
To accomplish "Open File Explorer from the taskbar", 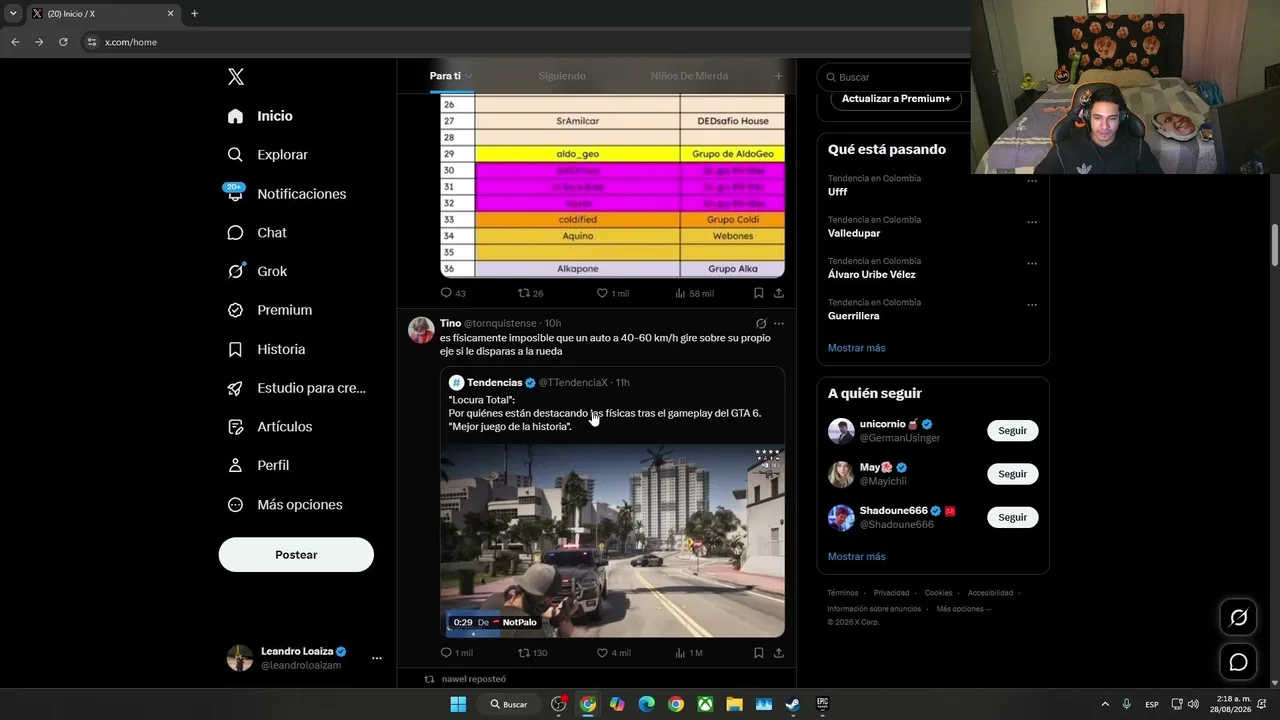I will click(x=734, y=704).
